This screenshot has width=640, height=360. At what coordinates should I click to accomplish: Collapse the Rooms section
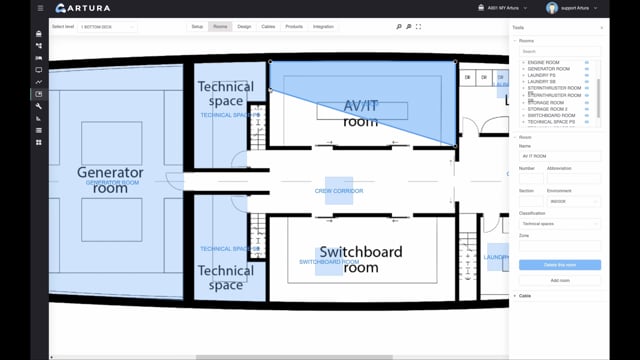click(515, 41)
